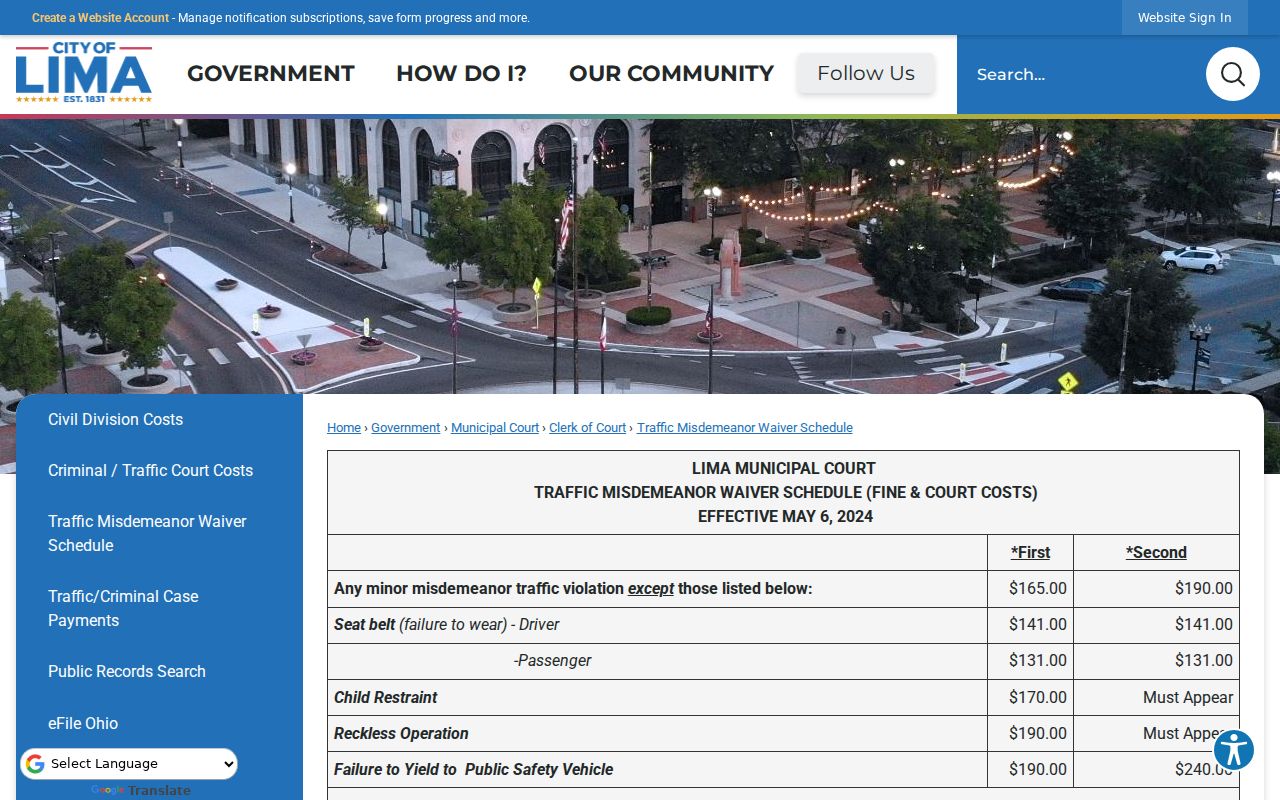Open the Select Language dropdown
Image resolution: width=1280 pixels, height=800 pixels.
[x=129, y=764]
